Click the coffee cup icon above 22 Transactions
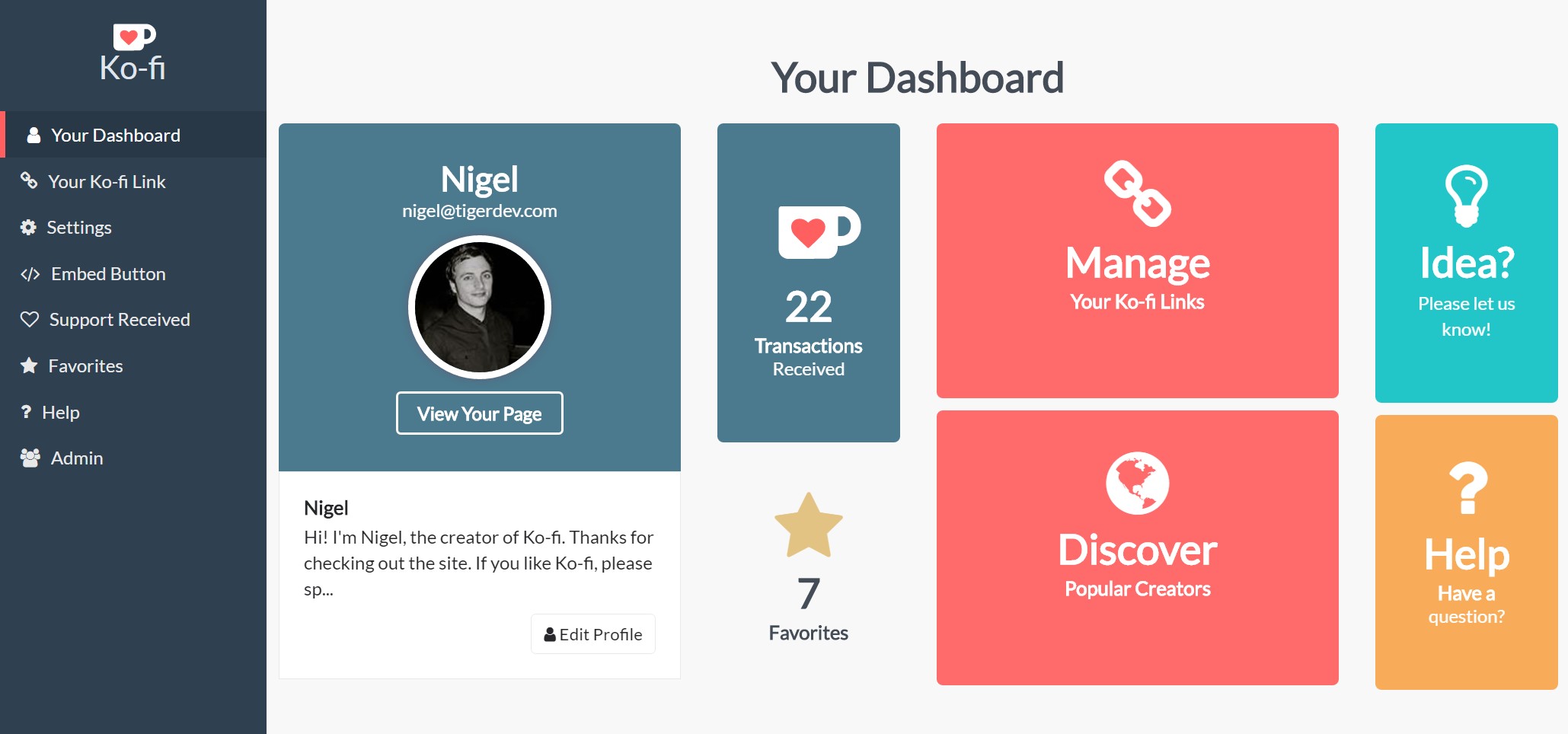 pyautogui.click(x=819, y=231)
